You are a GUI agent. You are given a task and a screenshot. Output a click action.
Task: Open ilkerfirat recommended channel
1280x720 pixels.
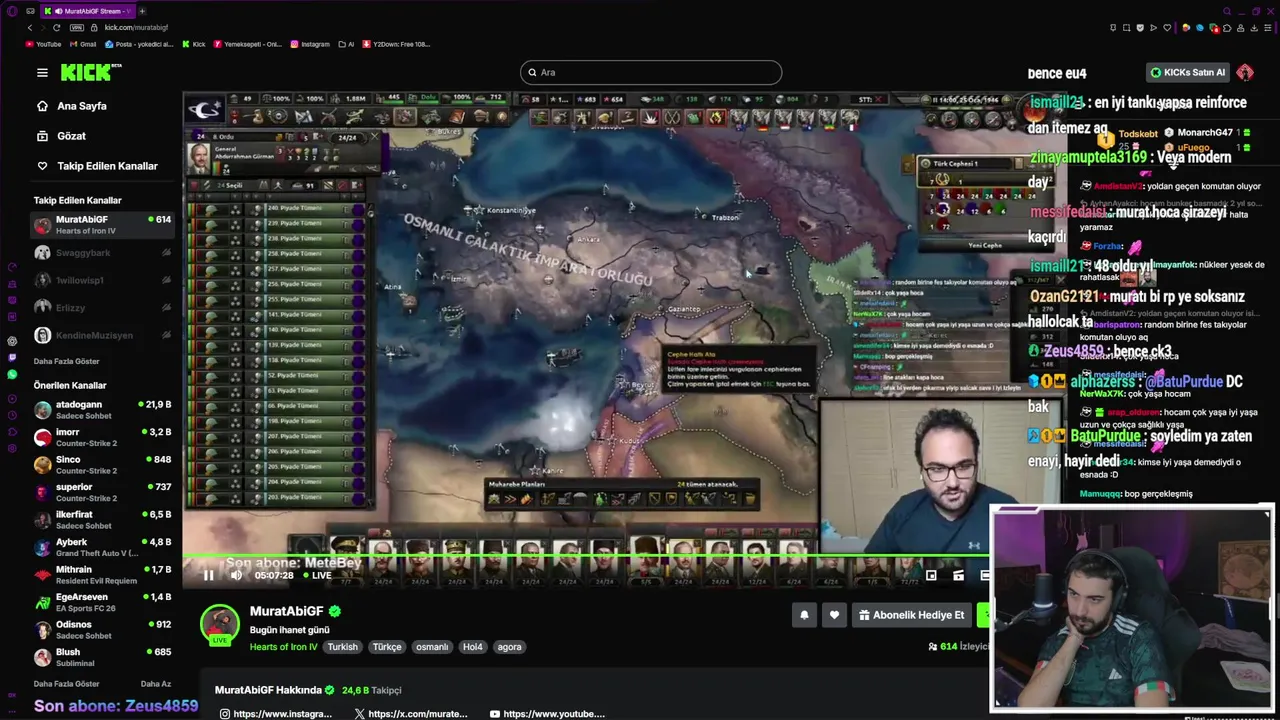point(102,520)
